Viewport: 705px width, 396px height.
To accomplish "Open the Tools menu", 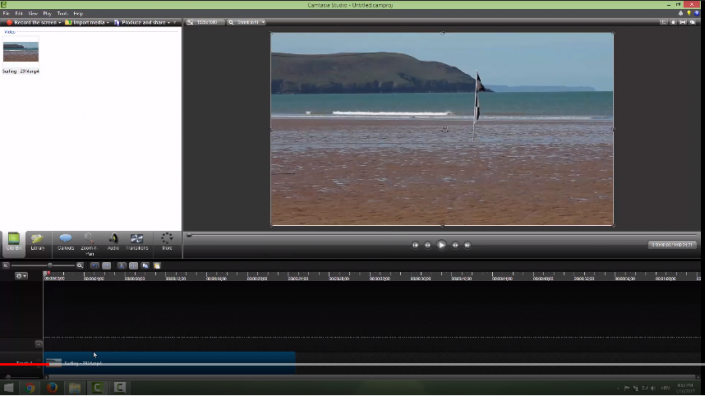I will coord(62,13).
